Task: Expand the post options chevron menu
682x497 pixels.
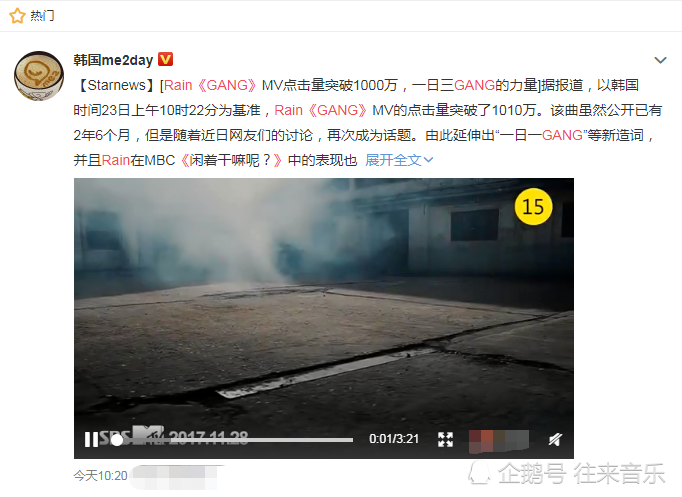Action: point(660,60)
